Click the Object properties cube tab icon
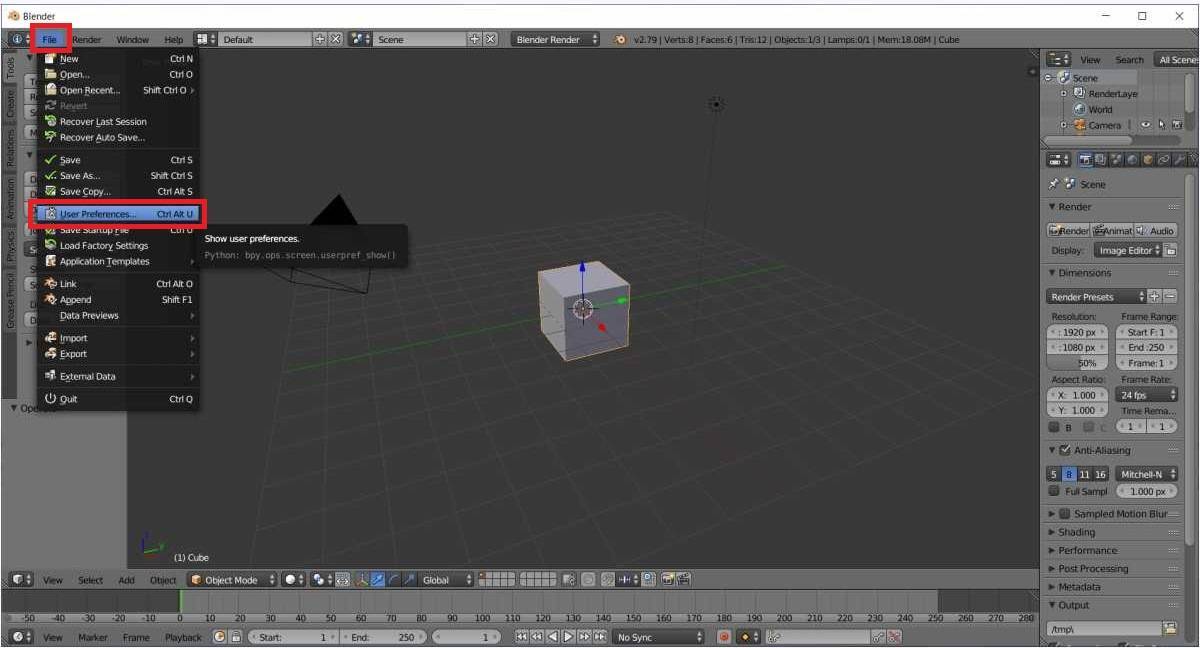The height and width of the screenshot is (648, 1200). tap(1149, 159)
